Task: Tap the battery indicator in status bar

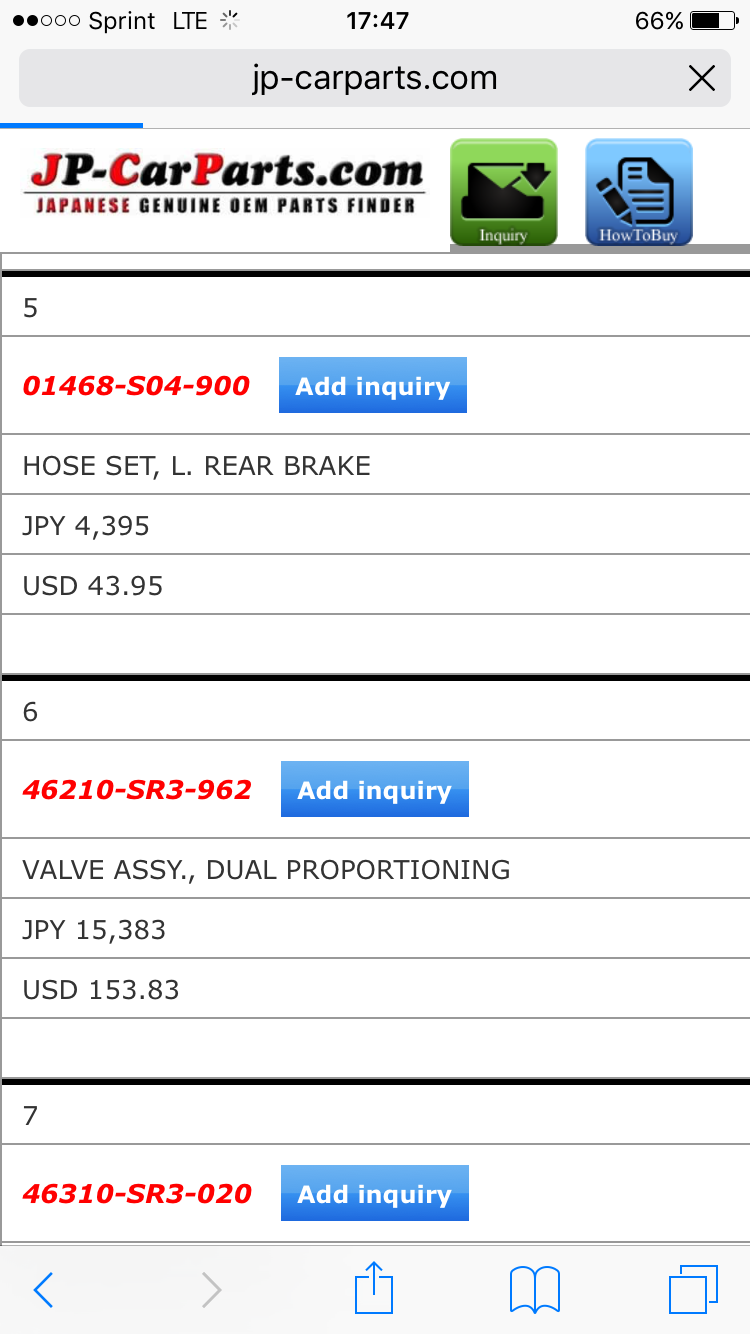Action: point(713,21)
